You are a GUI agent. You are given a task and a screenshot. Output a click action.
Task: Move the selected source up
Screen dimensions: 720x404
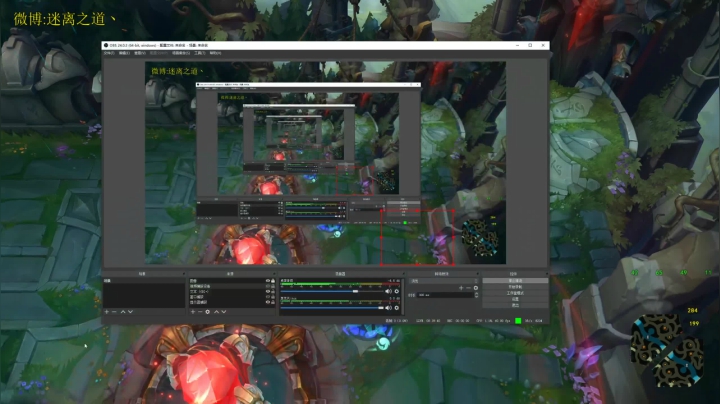coord(216,312)
